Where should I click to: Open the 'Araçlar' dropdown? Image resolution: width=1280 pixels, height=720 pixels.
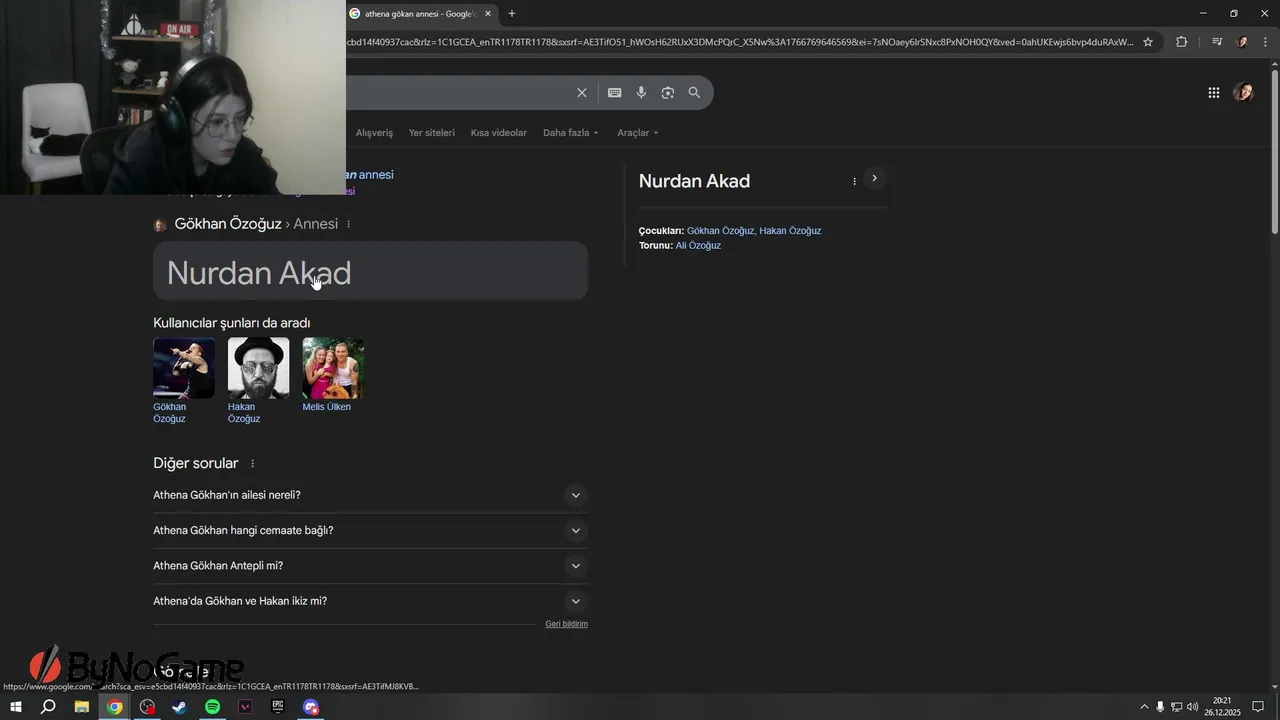pos(638,133)
